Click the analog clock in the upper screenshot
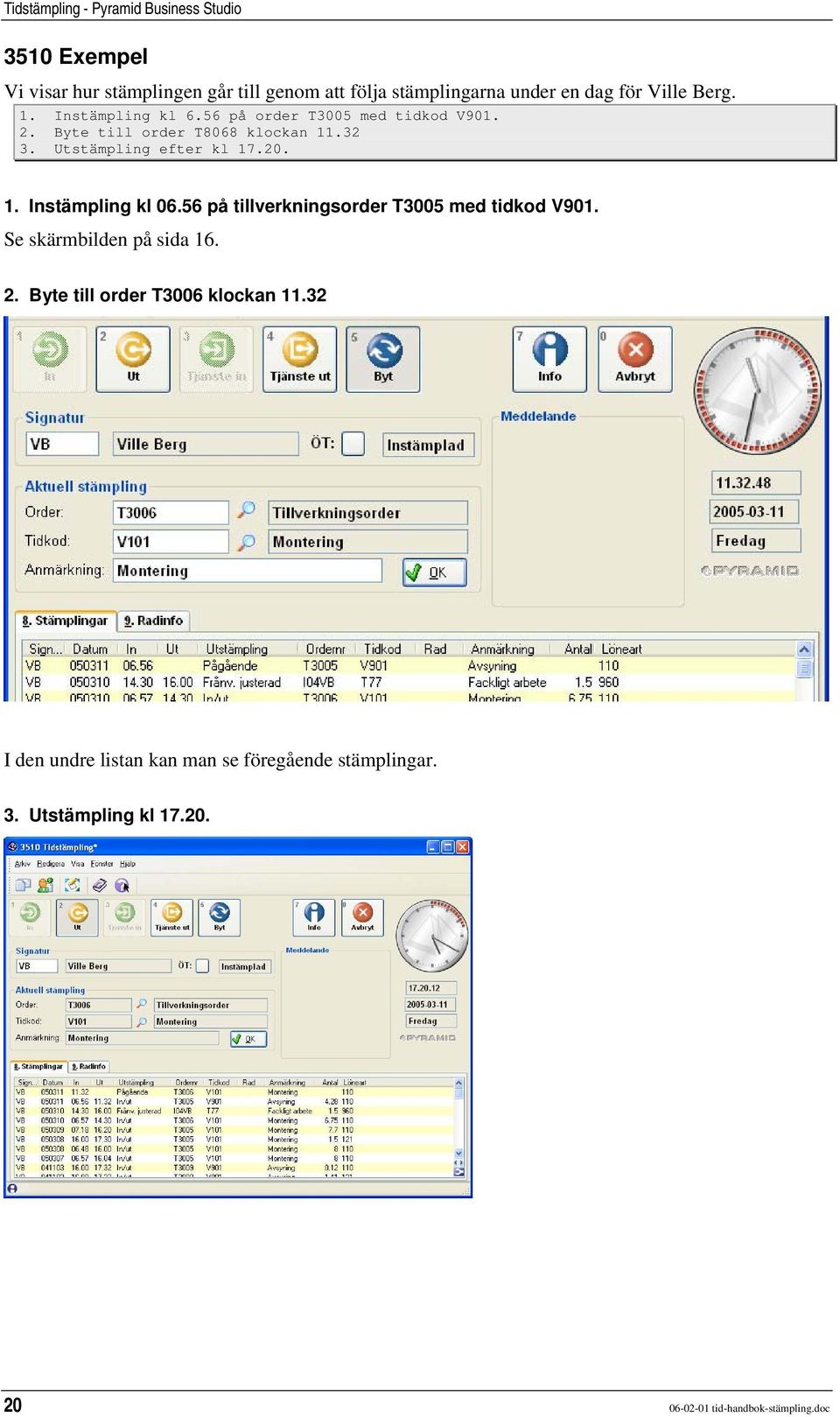This screenshot has width=840, height=1417. click(x=757, y=390)
